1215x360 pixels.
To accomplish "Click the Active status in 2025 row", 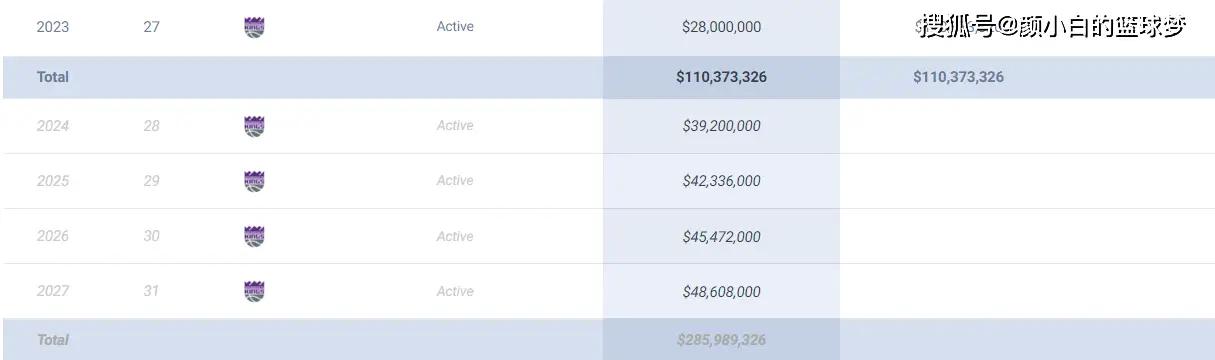I will click(x=455, y=181).
